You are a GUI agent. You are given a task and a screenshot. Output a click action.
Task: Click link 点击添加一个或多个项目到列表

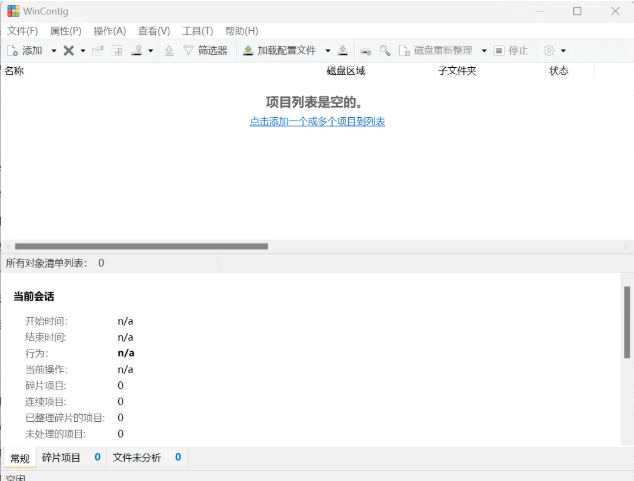point(317,122)
